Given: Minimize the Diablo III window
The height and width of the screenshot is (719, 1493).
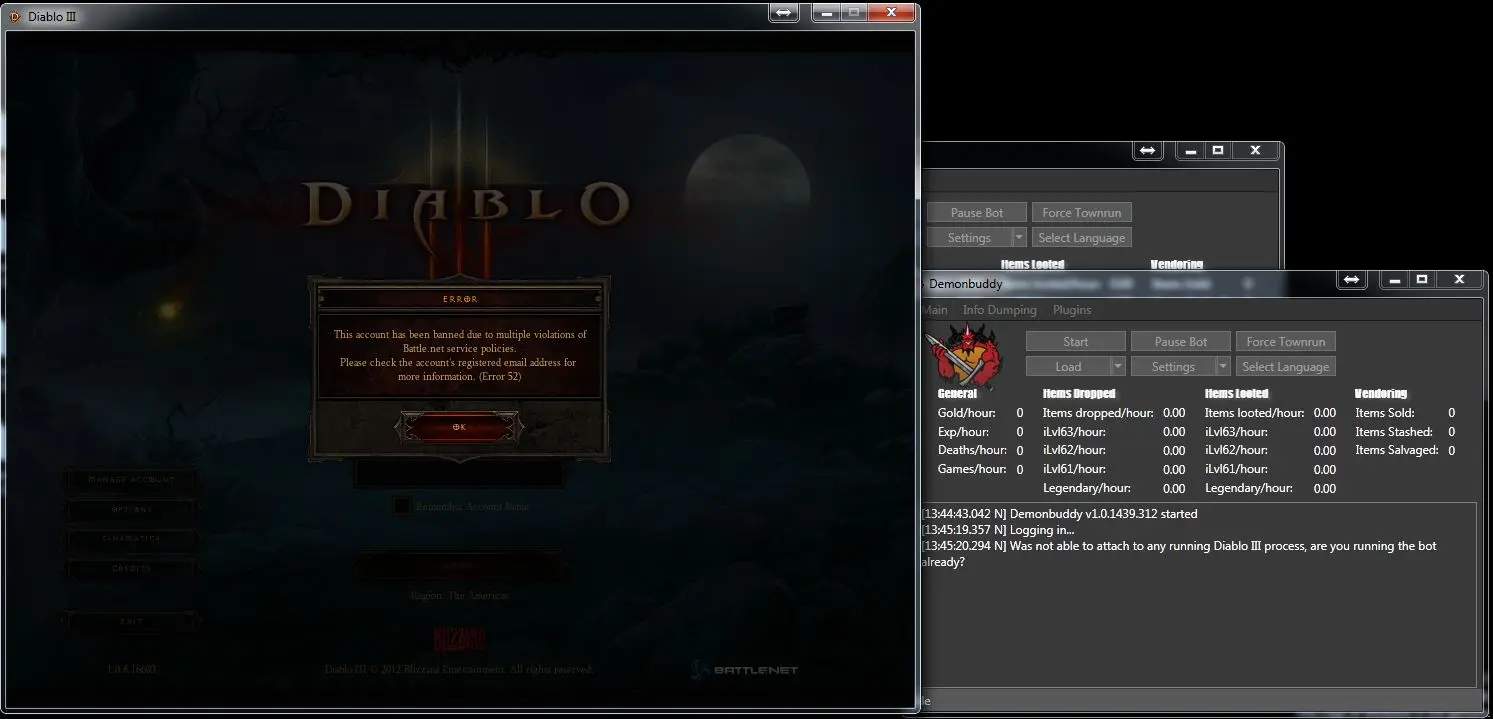Looking at the screenshot, I should 826,13.
